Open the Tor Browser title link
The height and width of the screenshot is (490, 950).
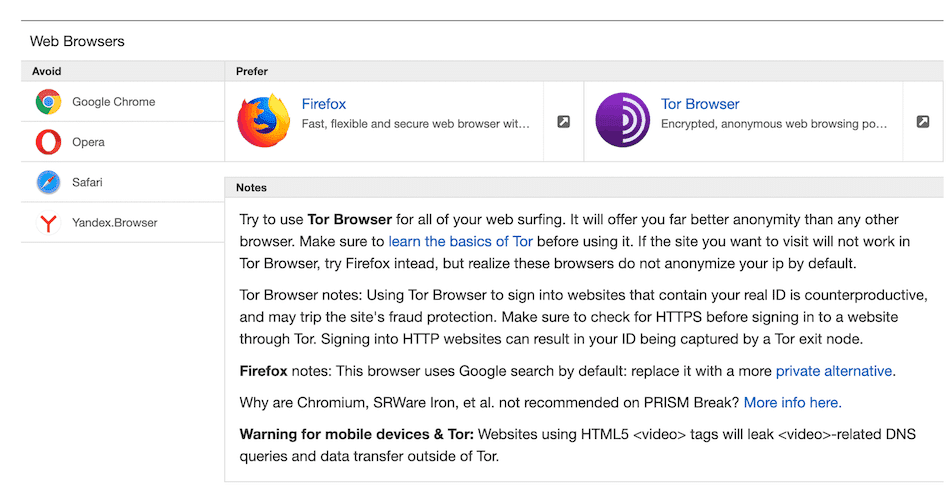[700, 104]
